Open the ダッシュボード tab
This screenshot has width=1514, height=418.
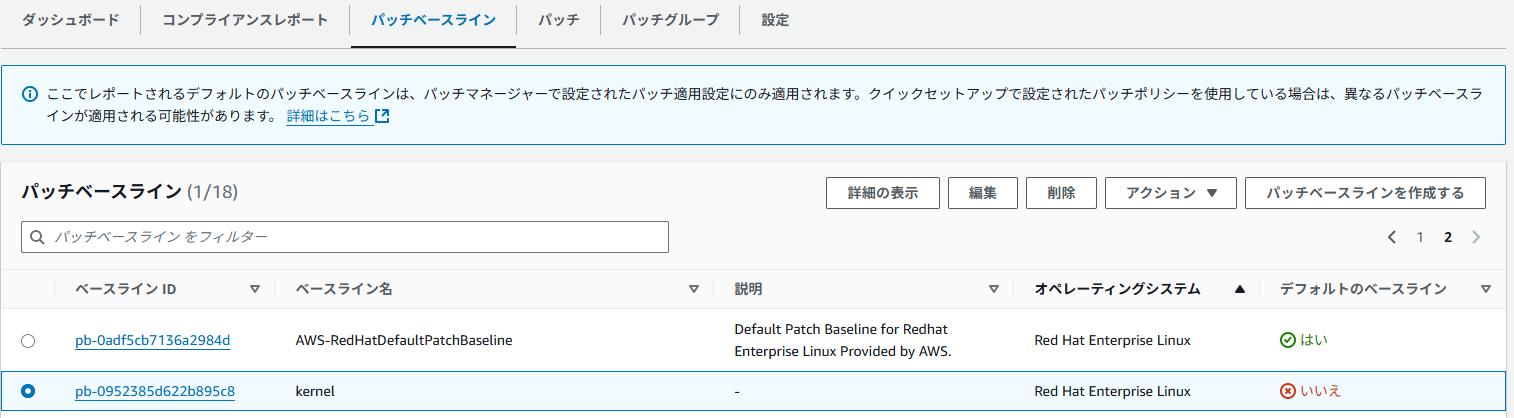70,20
